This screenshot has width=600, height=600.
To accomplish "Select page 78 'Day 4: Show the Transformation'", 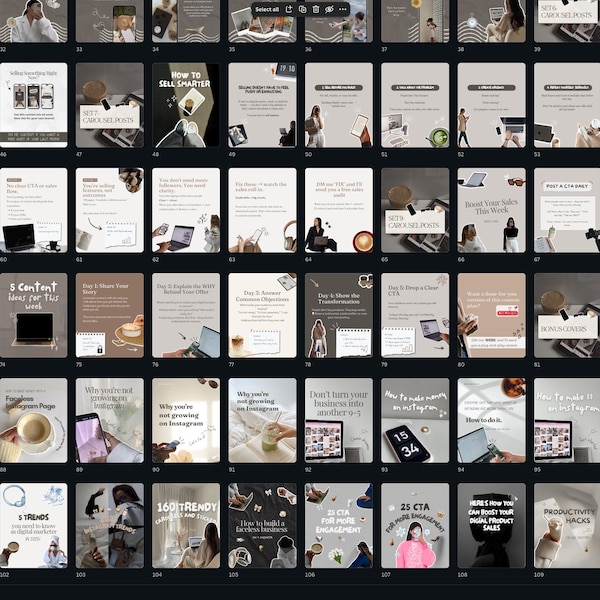I will tap(339, 315).
